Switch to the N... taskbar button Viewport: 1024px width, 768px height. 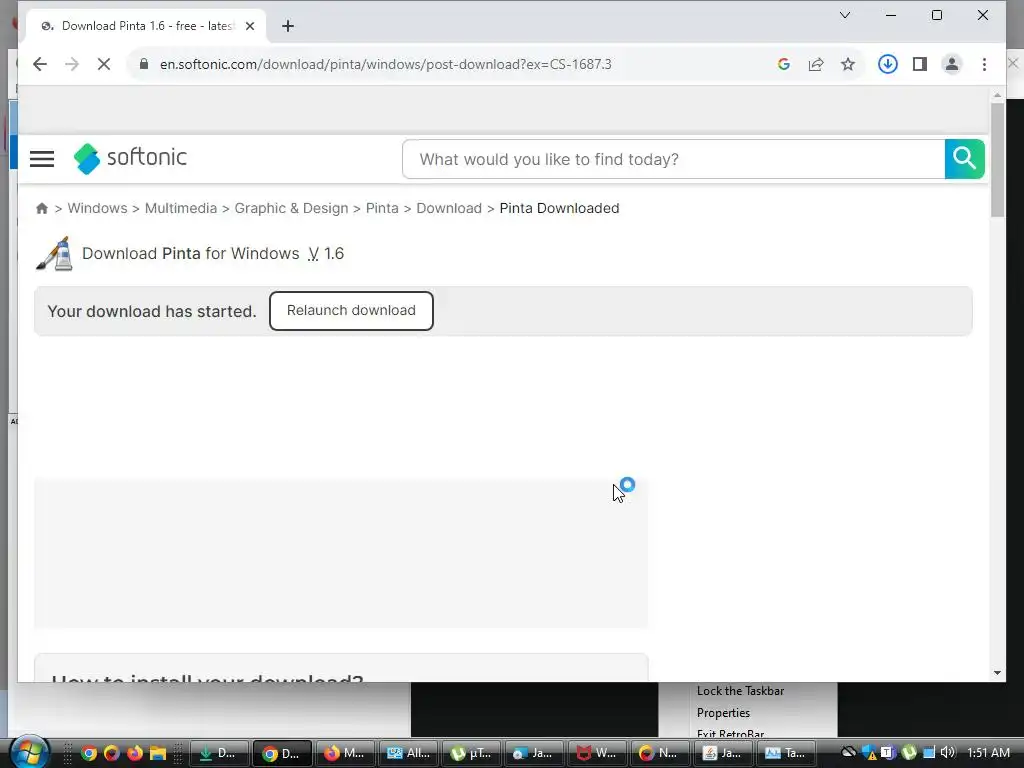click(x=660, y=753)
